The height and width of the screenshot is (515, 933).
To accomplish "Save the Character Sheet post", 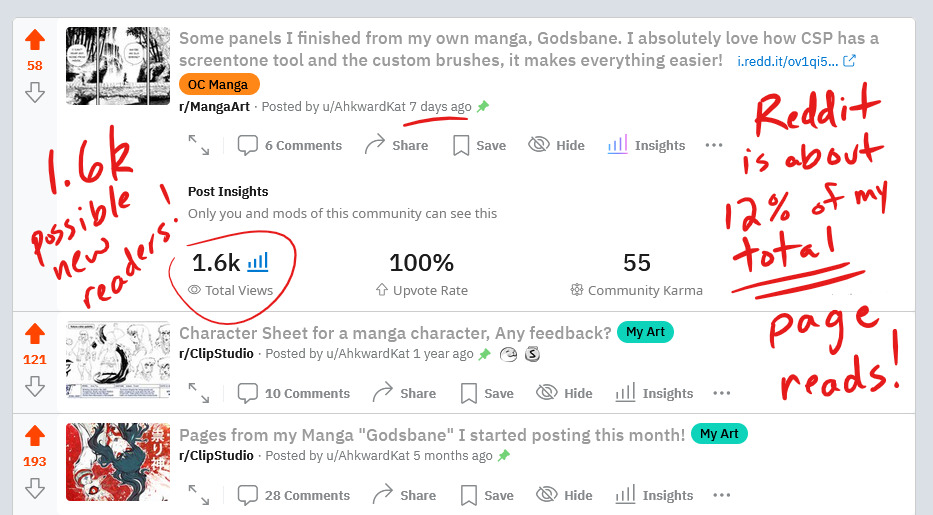I will coord(487,393).
